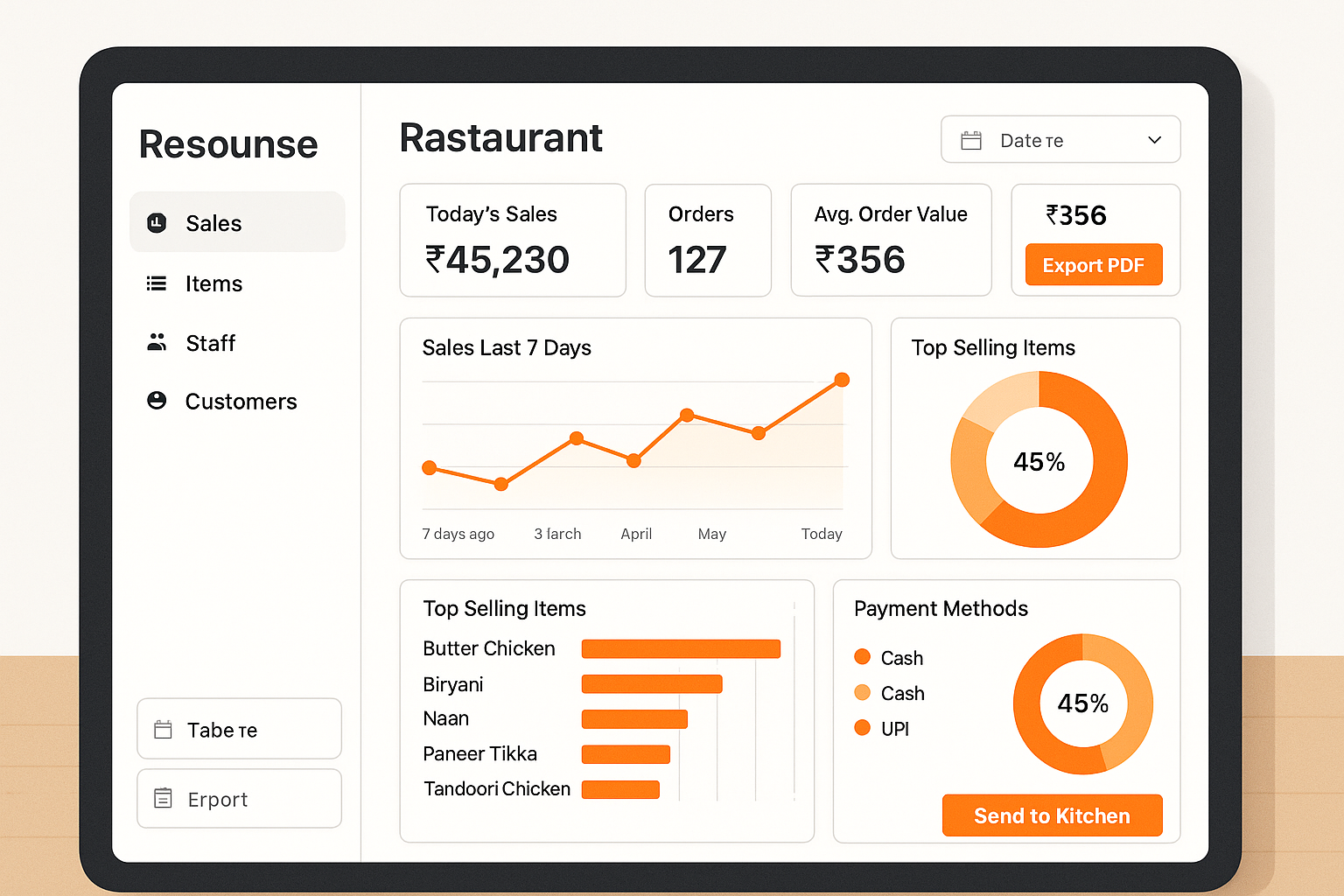Image resolution: width=1344 pixels, height=896 pixels.
Task: Click the Customers person icon
Action: tap(157, 401)
